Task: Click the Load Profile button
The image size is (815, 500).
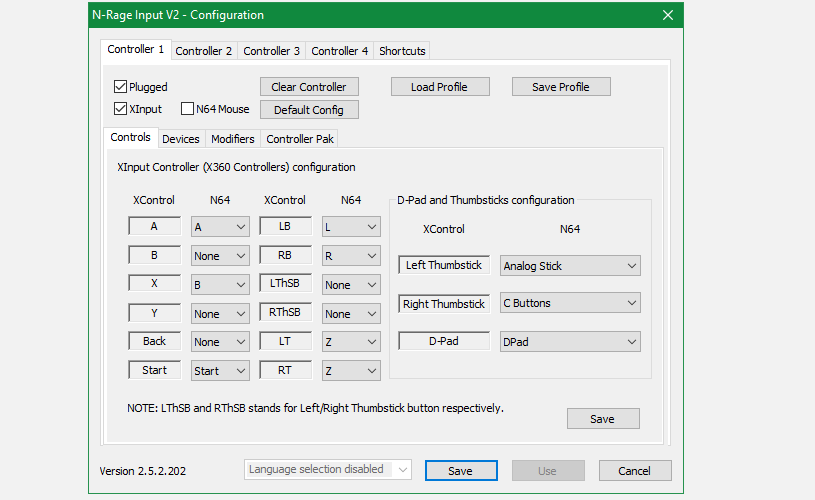Action: pyautogui.click(x=440, y=87)
